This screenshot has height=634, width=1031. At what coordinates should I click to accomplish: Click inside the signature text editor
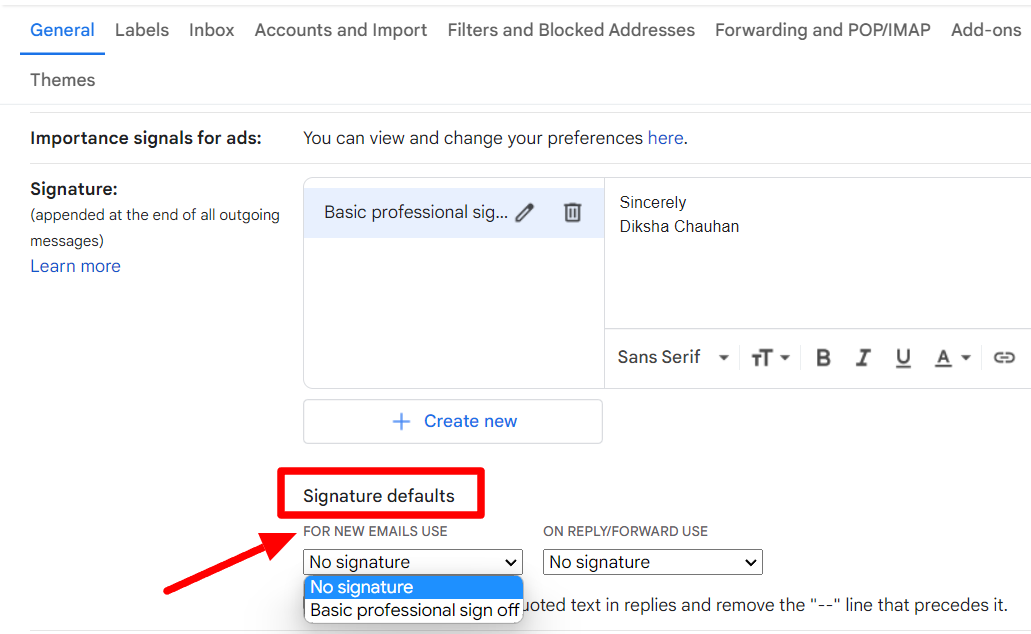click(817, 253)
